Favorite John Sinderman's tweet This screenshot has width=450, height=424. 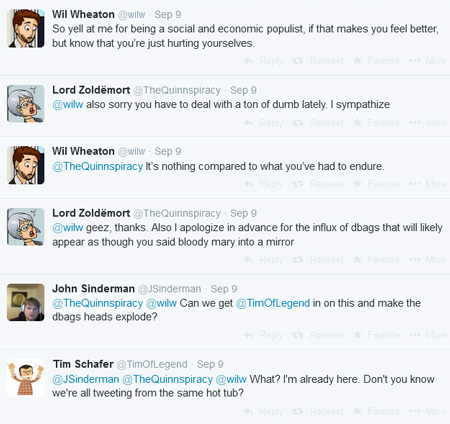(376, 335)
